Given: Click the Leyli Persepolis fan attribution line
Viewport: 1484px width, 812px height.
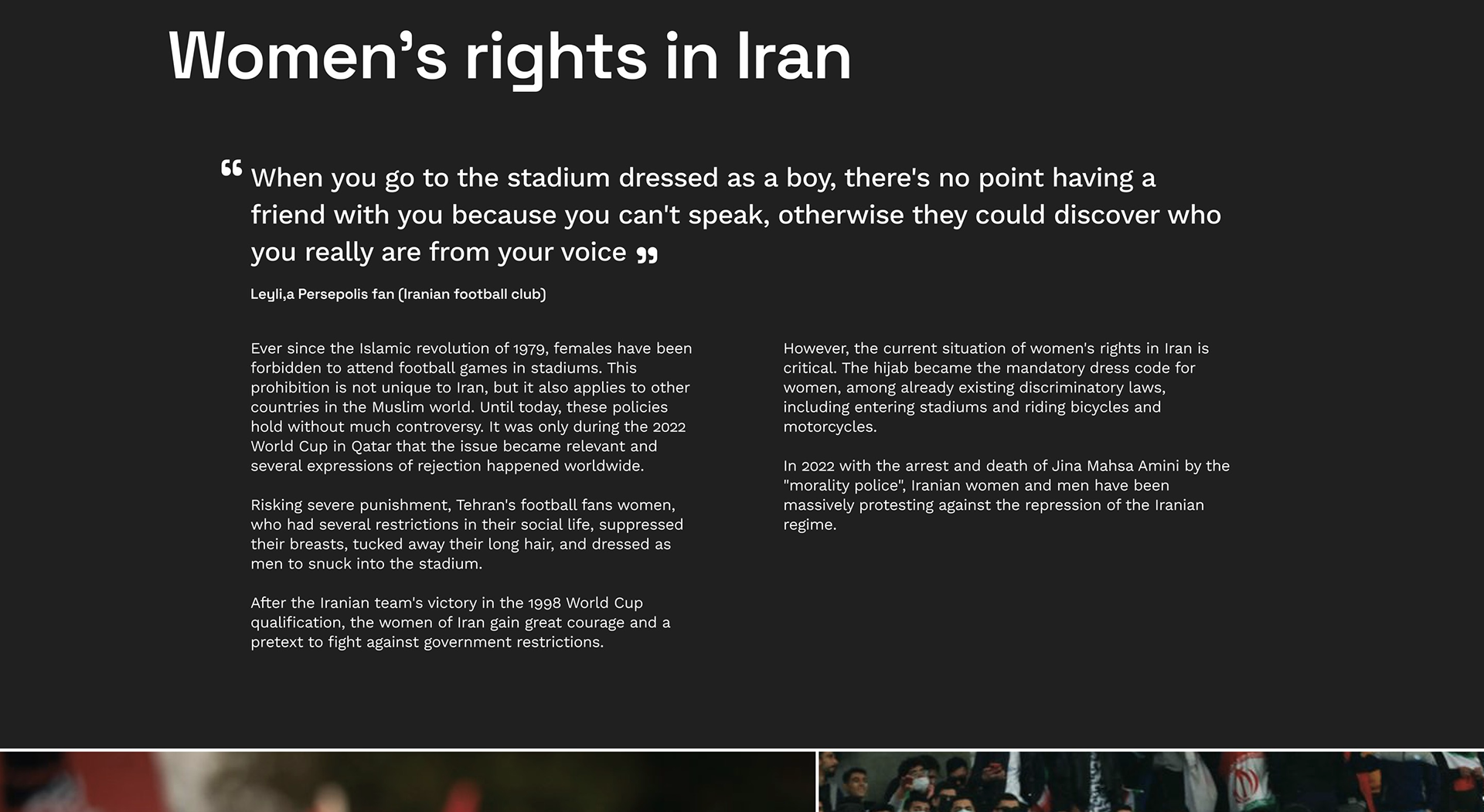Looking at the screenshot, I should click(398, 294).
